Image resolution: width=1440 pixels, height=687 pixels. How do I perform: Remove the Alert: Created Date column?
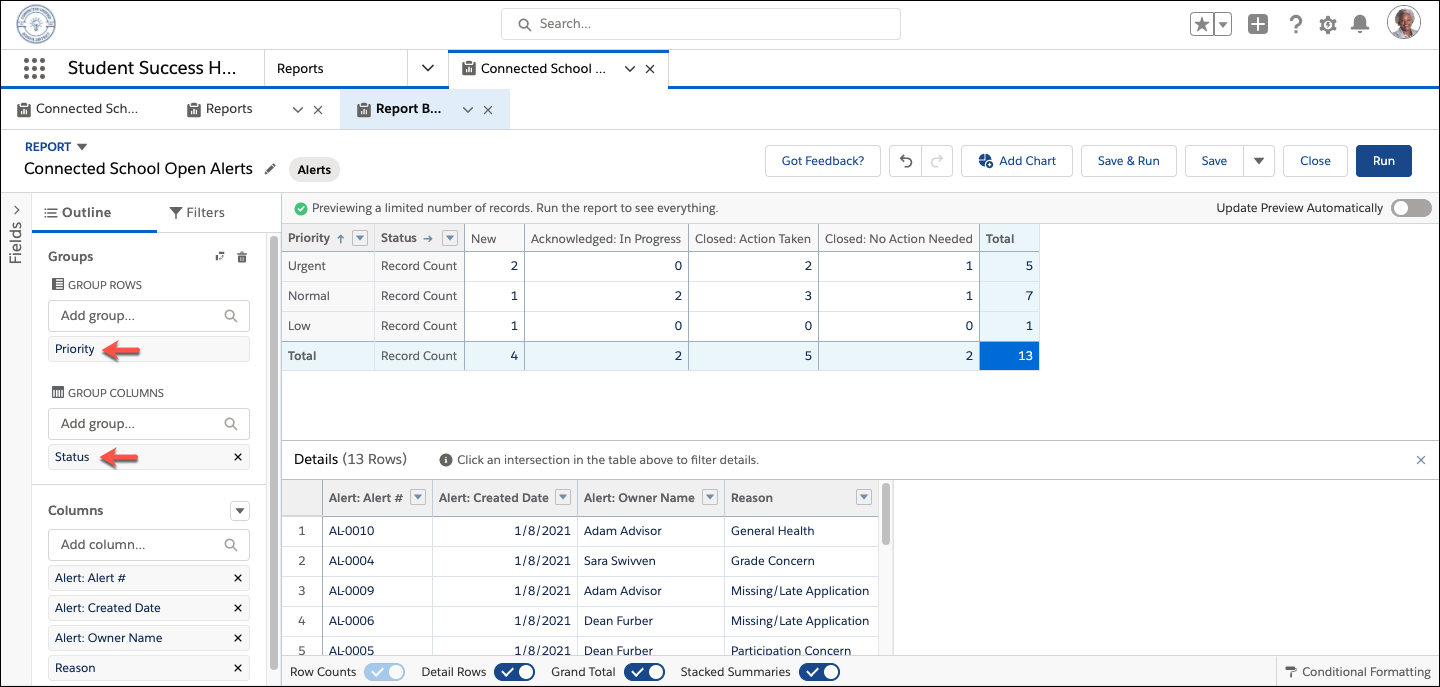click(x=238, y=608)
